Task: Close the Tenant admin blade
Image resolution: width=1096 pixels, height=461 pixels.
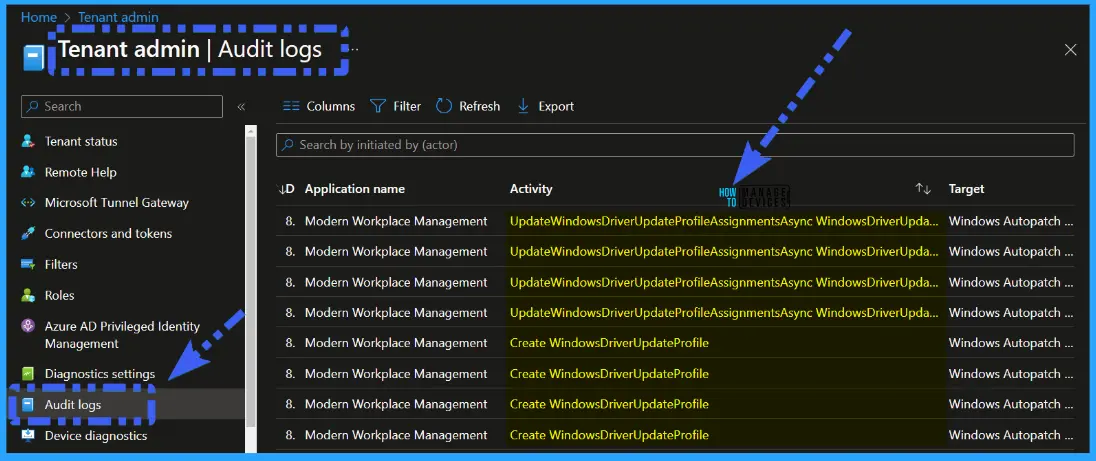Action: point(1070,50)
